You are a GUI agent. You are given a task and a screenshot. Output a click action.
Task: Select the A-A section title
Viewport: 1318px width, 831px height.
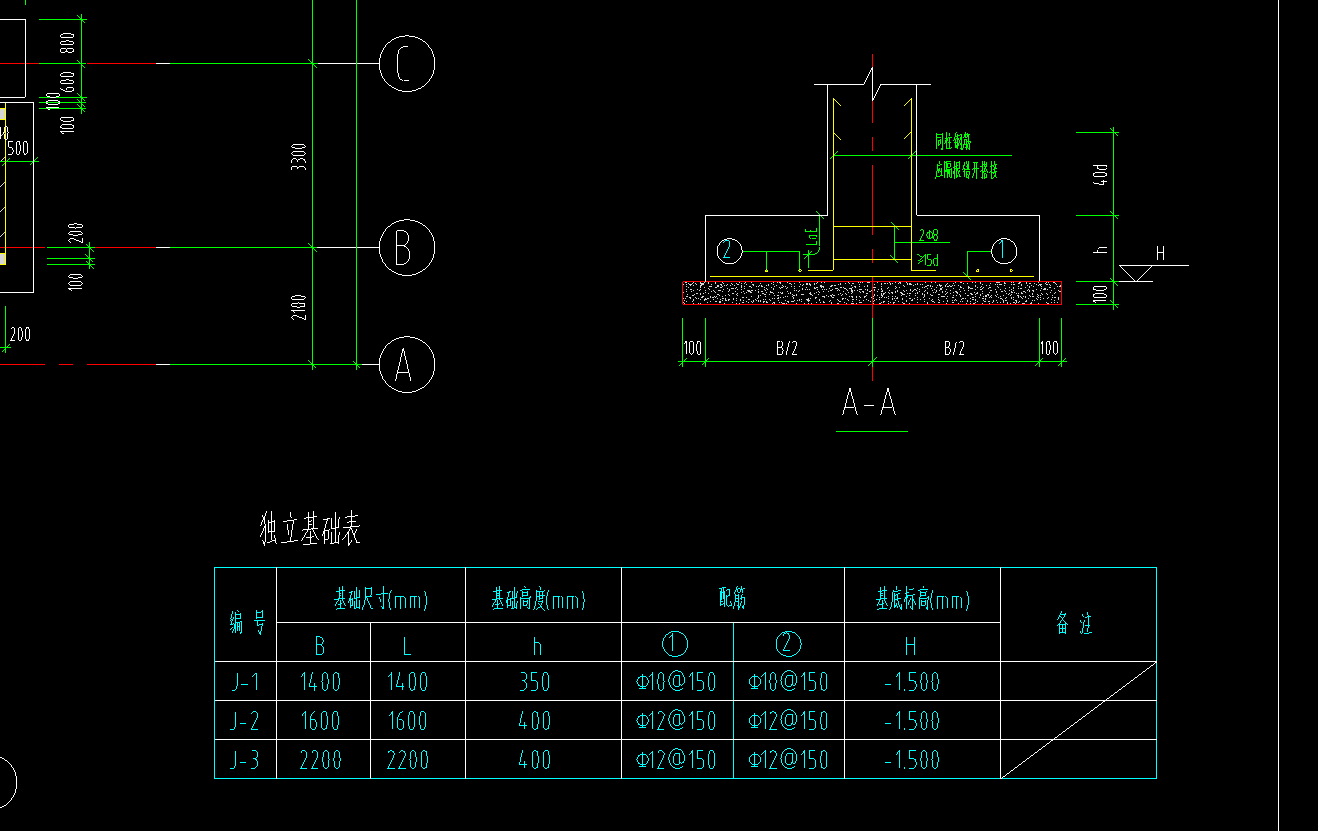pos(869,404)
